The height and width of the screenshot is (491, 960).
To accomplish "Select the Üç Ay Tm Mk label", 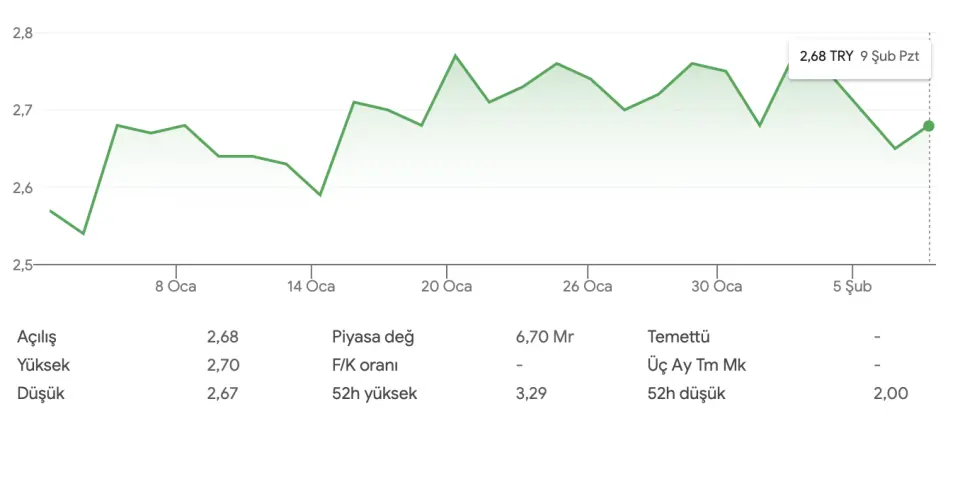I will coord(697,365).
